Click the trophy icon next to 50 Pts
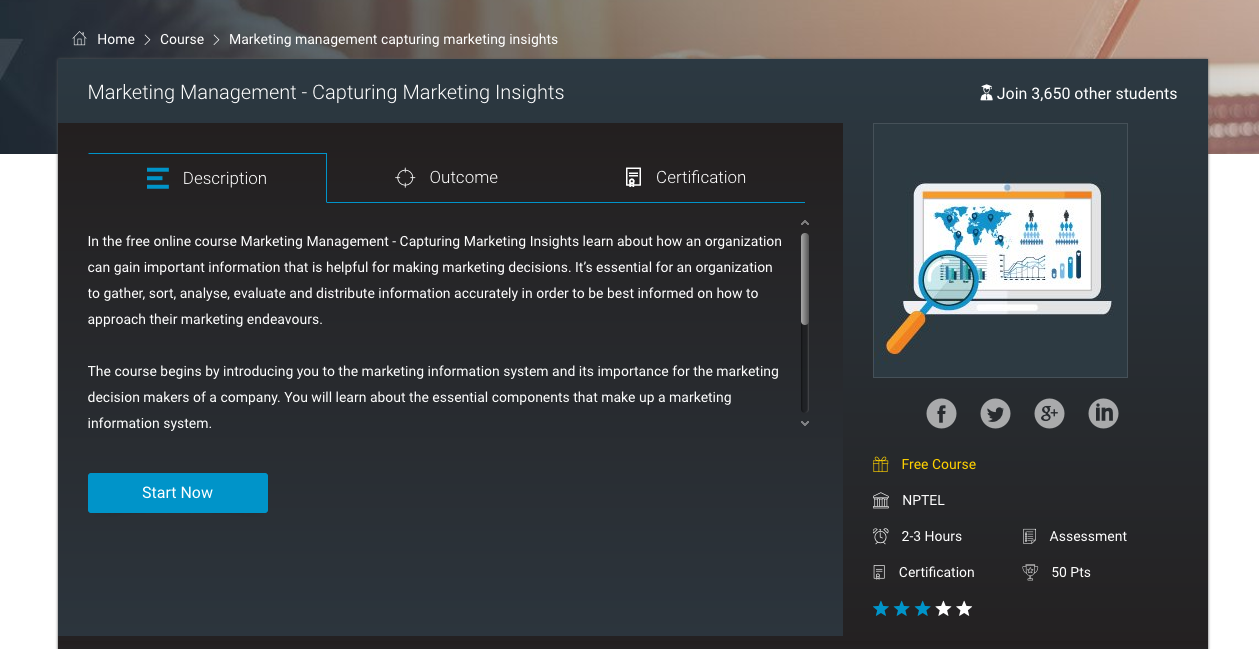Viewport: 1259px width, 649px height. (x=1030, y=572)
